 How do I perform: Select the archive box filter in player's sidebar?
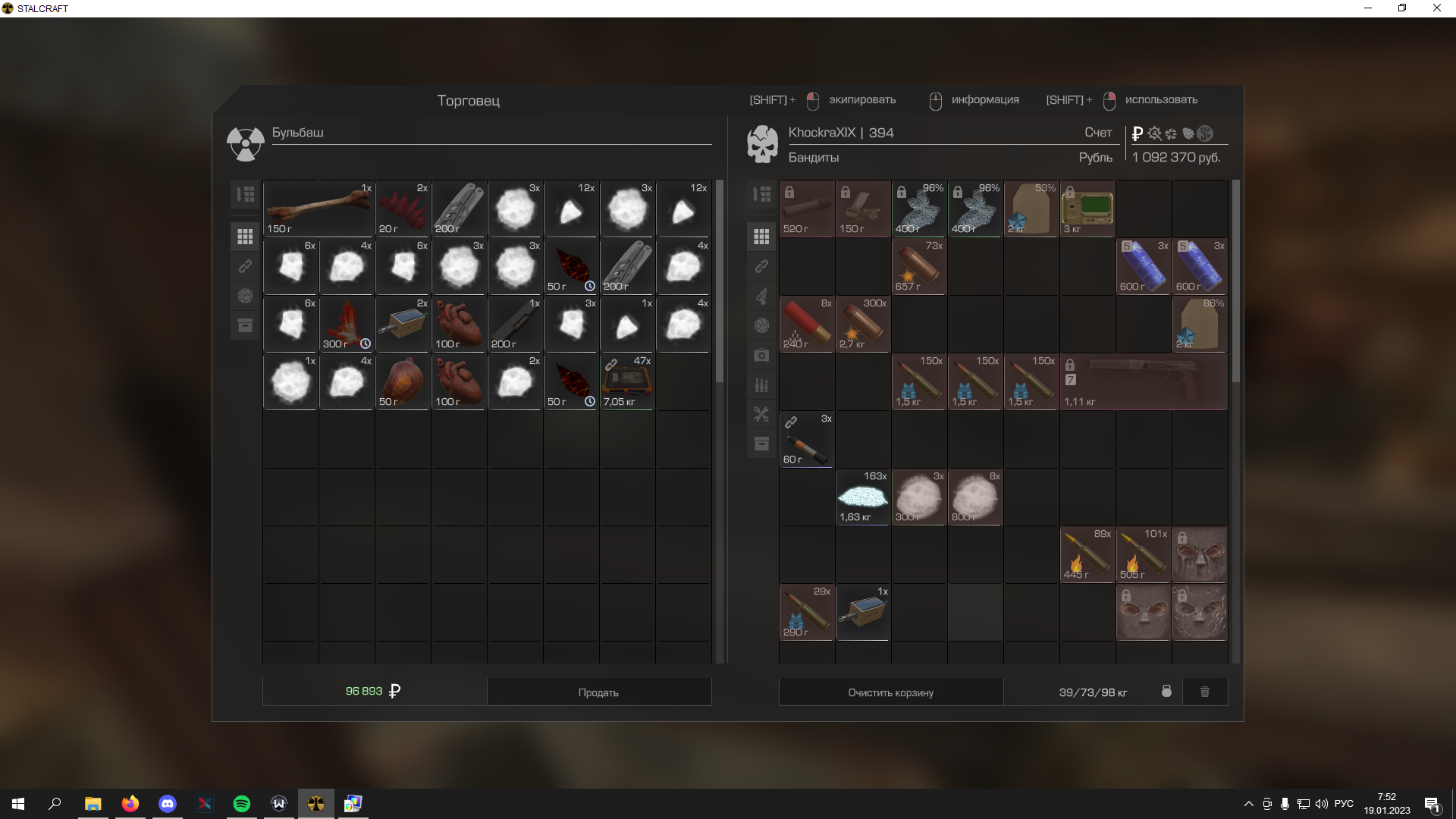pyautogui.click(x=761, y=444)
